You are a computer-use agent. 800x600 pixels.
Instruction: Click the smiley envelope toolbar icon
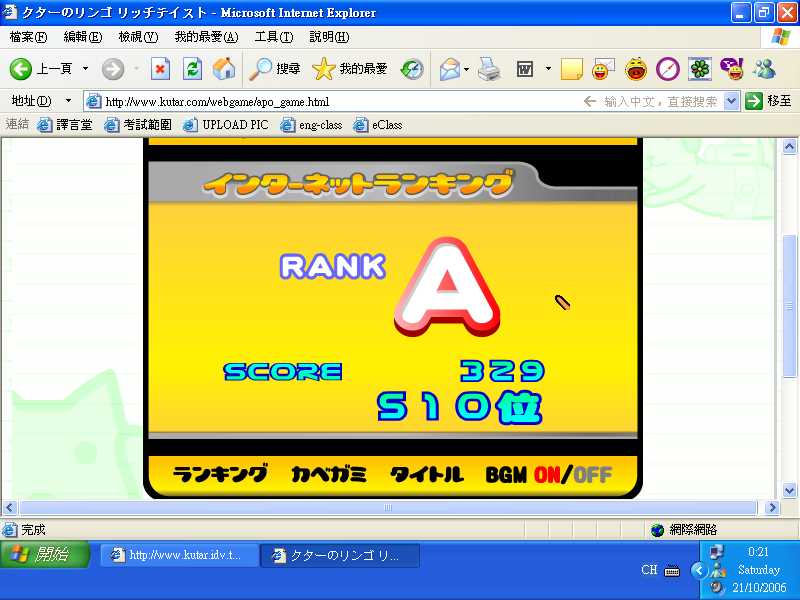(603, 69)
